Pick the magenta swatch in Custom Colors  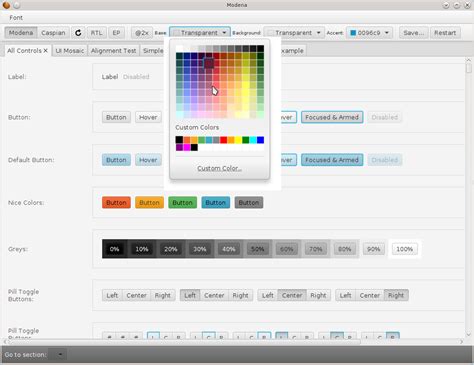(x=187, y=147)
